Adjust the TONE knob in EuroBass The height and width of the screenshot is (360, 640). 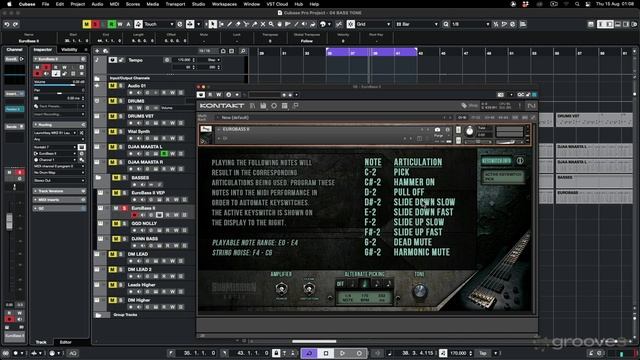tap(420, 291)
